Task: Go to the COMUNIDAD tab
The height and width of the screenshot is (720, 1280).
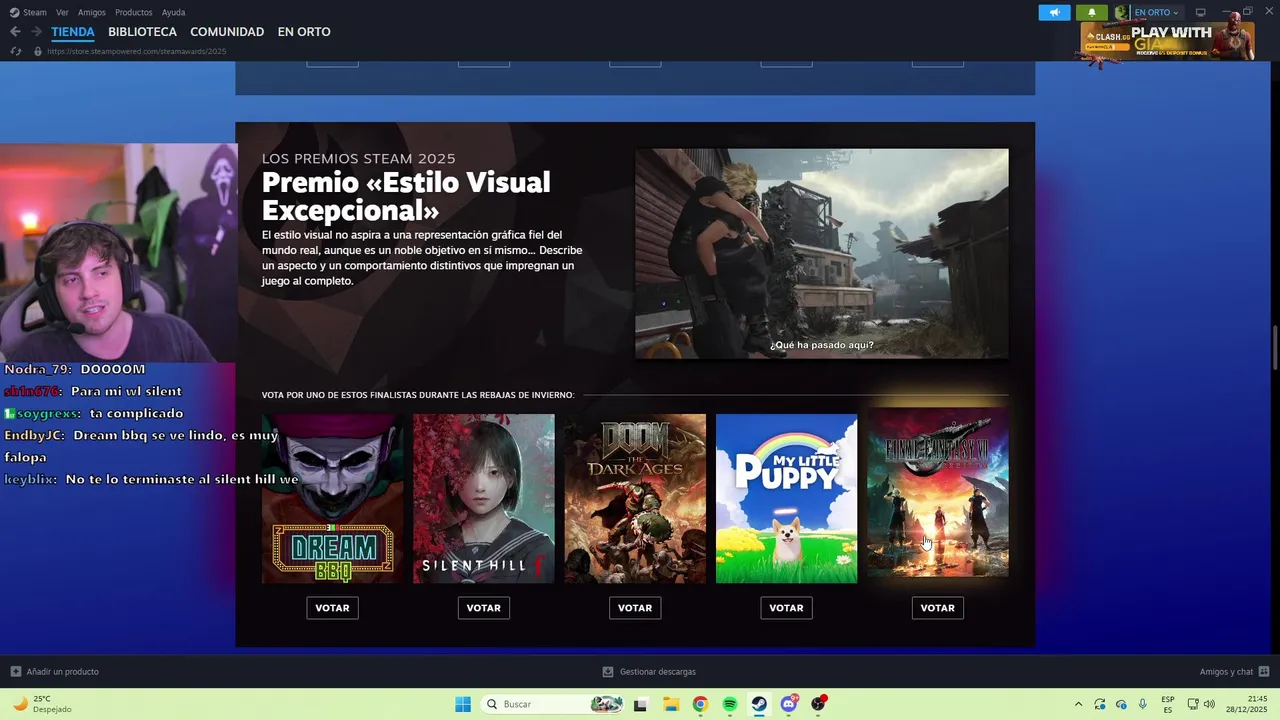Action: tap(227, 32)
